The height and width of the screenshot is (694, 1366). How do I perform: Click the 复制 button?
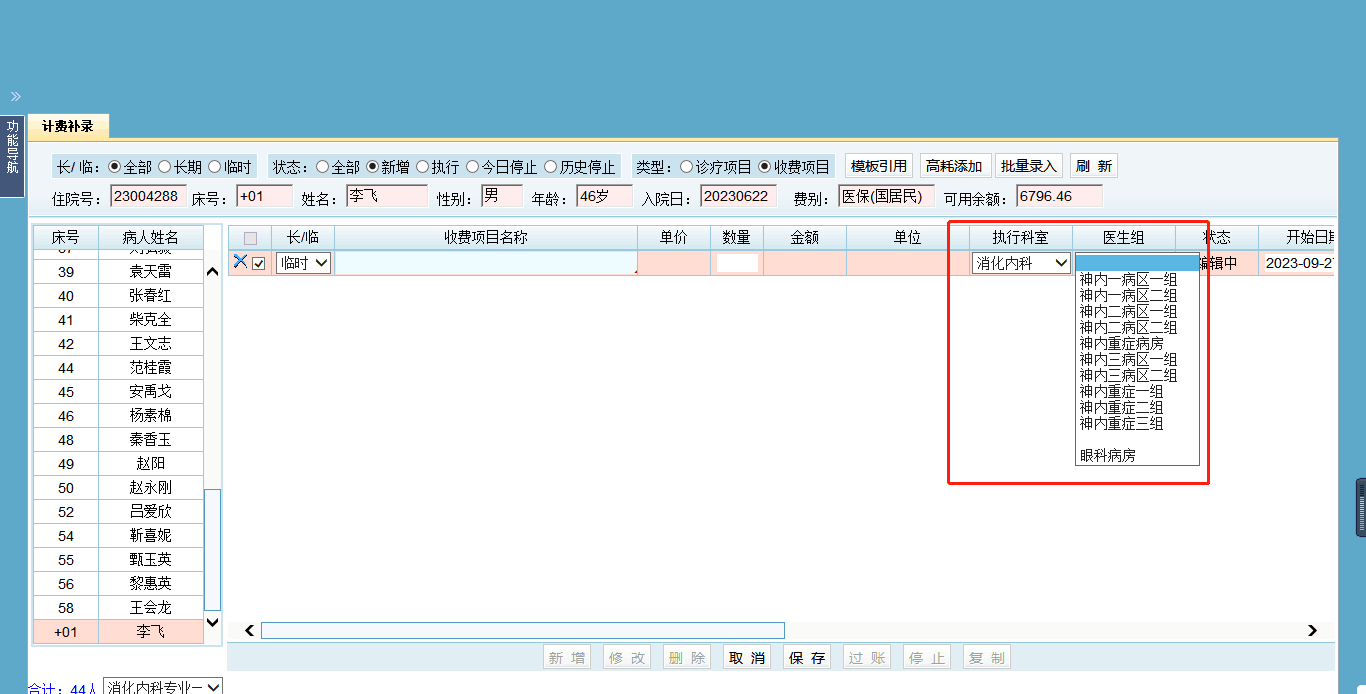(987, 658)
